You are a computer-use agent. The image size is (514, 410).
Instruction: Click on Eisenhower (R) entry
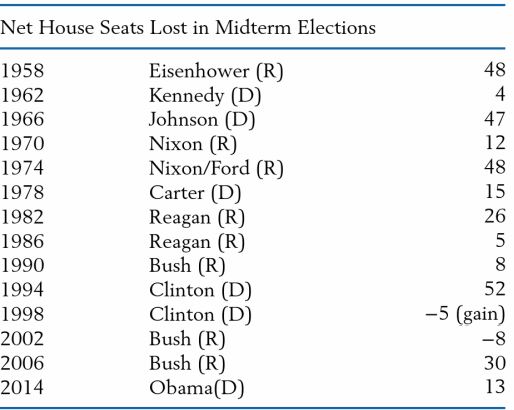click(216, 71)
